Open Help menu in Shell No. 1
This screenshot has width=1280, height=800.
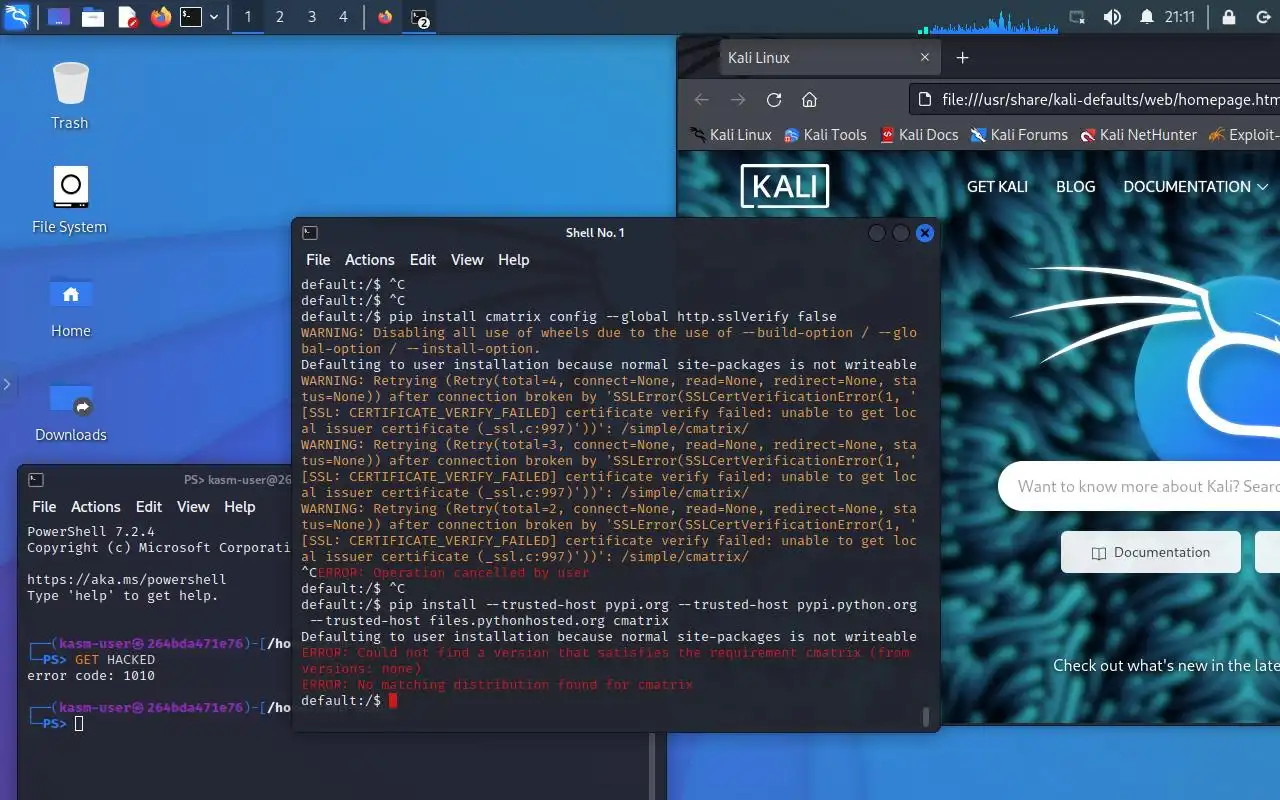513,259
